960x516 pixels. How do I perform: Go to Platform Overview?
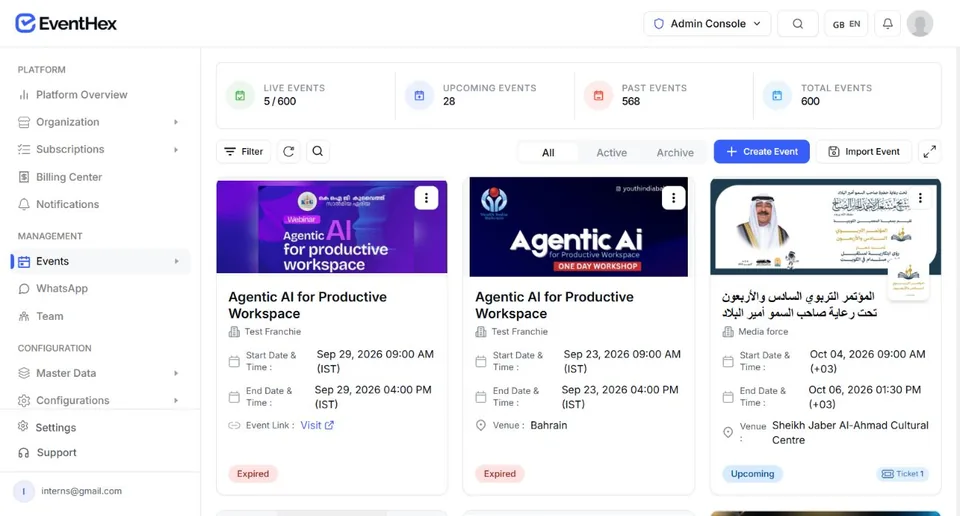coord(81,95)
